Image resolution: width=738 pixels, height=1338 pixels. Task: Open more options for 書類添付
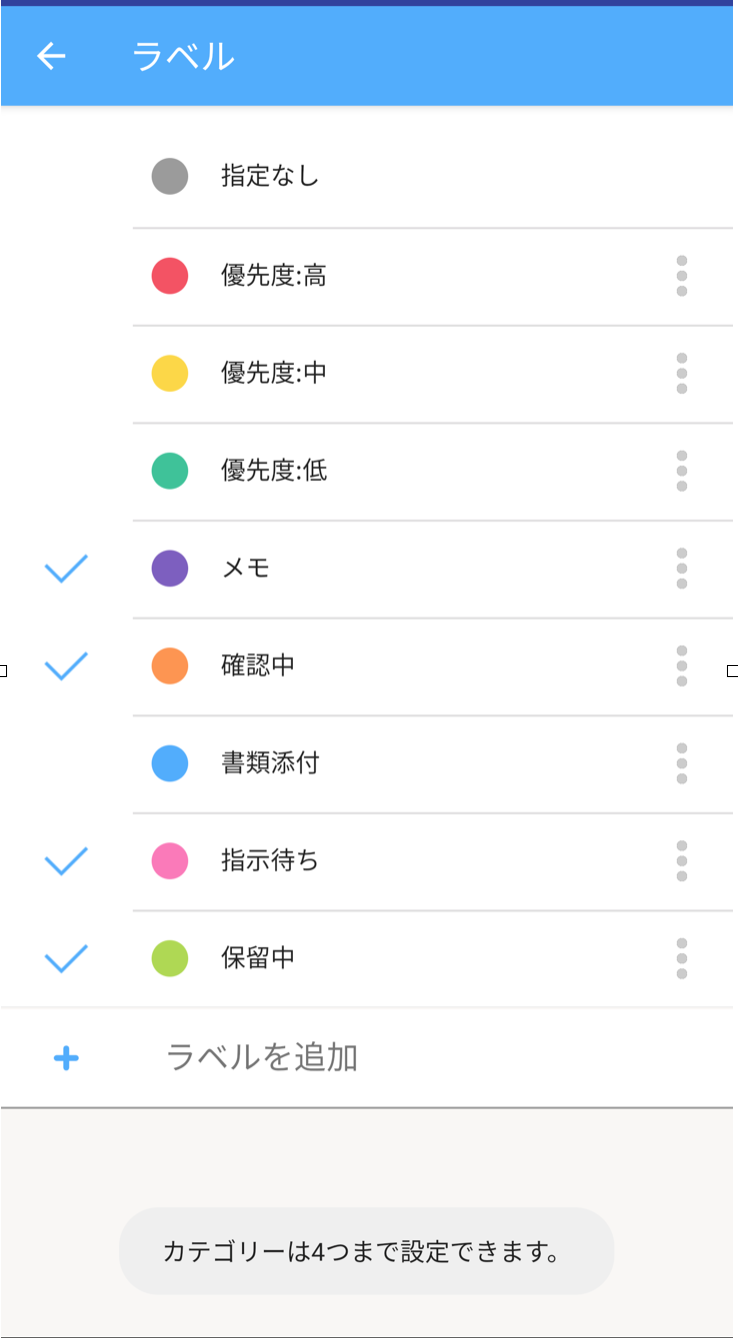pyautogui.click(x=682, y=763)
